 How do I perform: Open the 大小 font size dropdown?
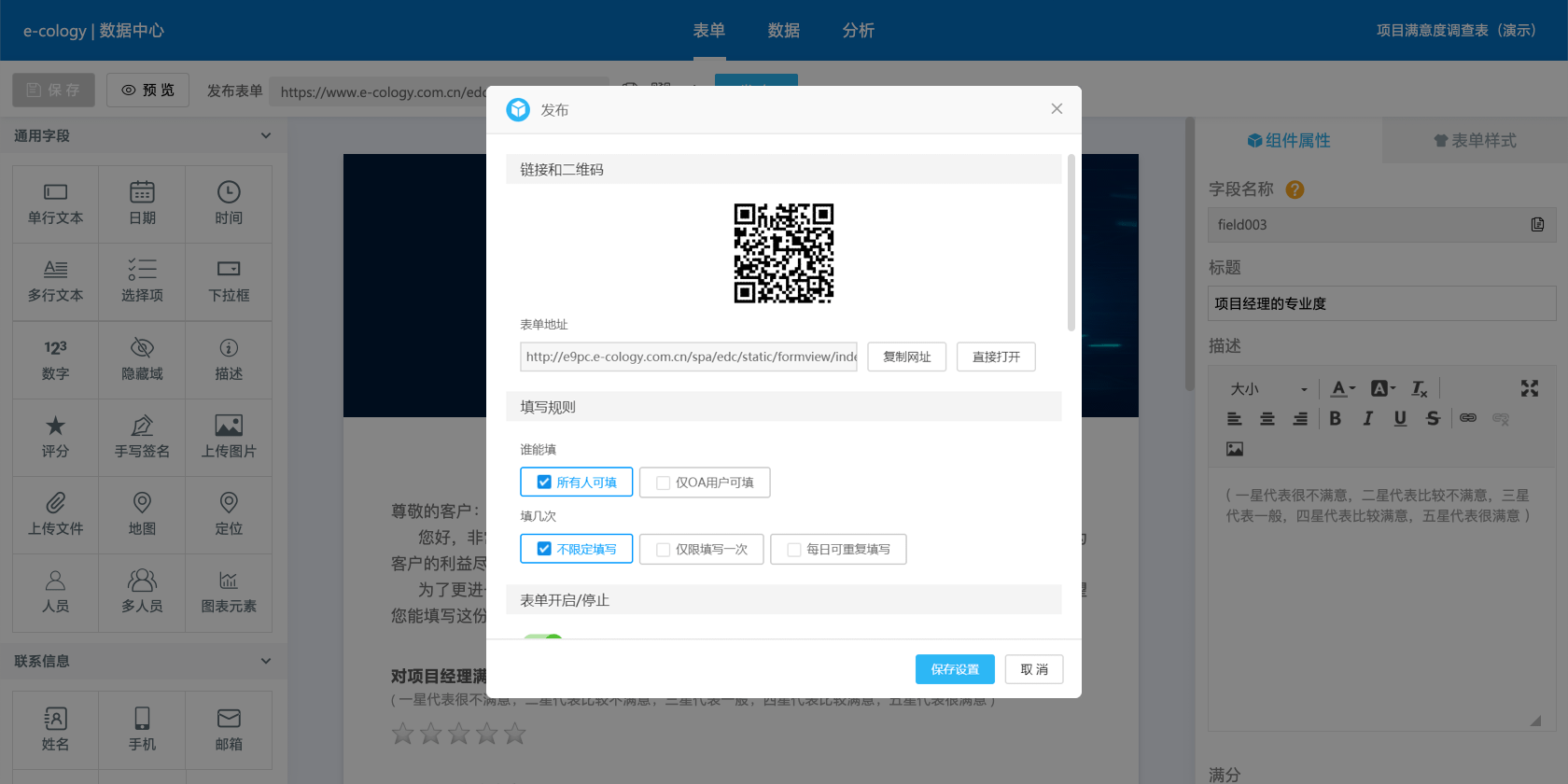click(1269, 388)
